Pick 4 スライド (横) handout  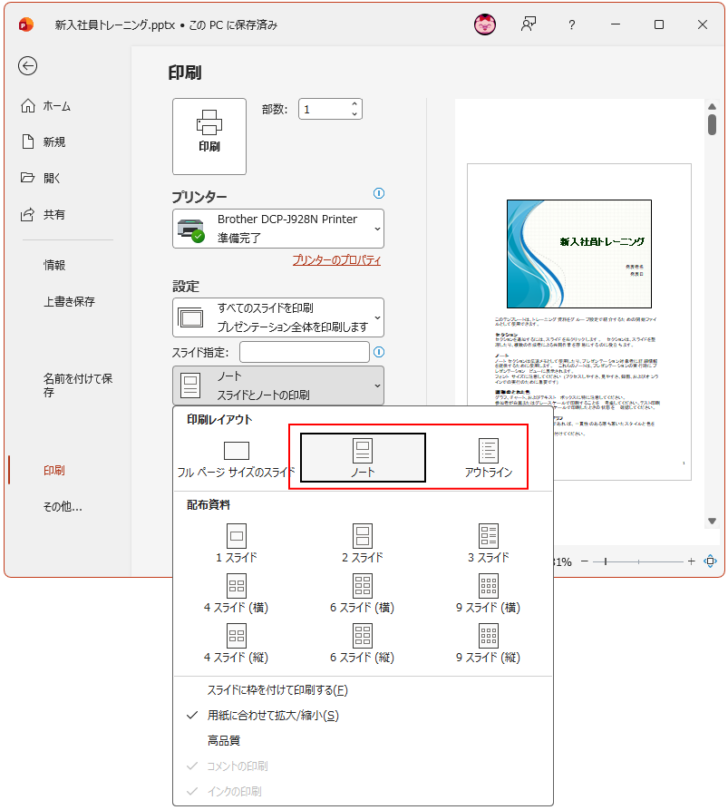point(236,594)
